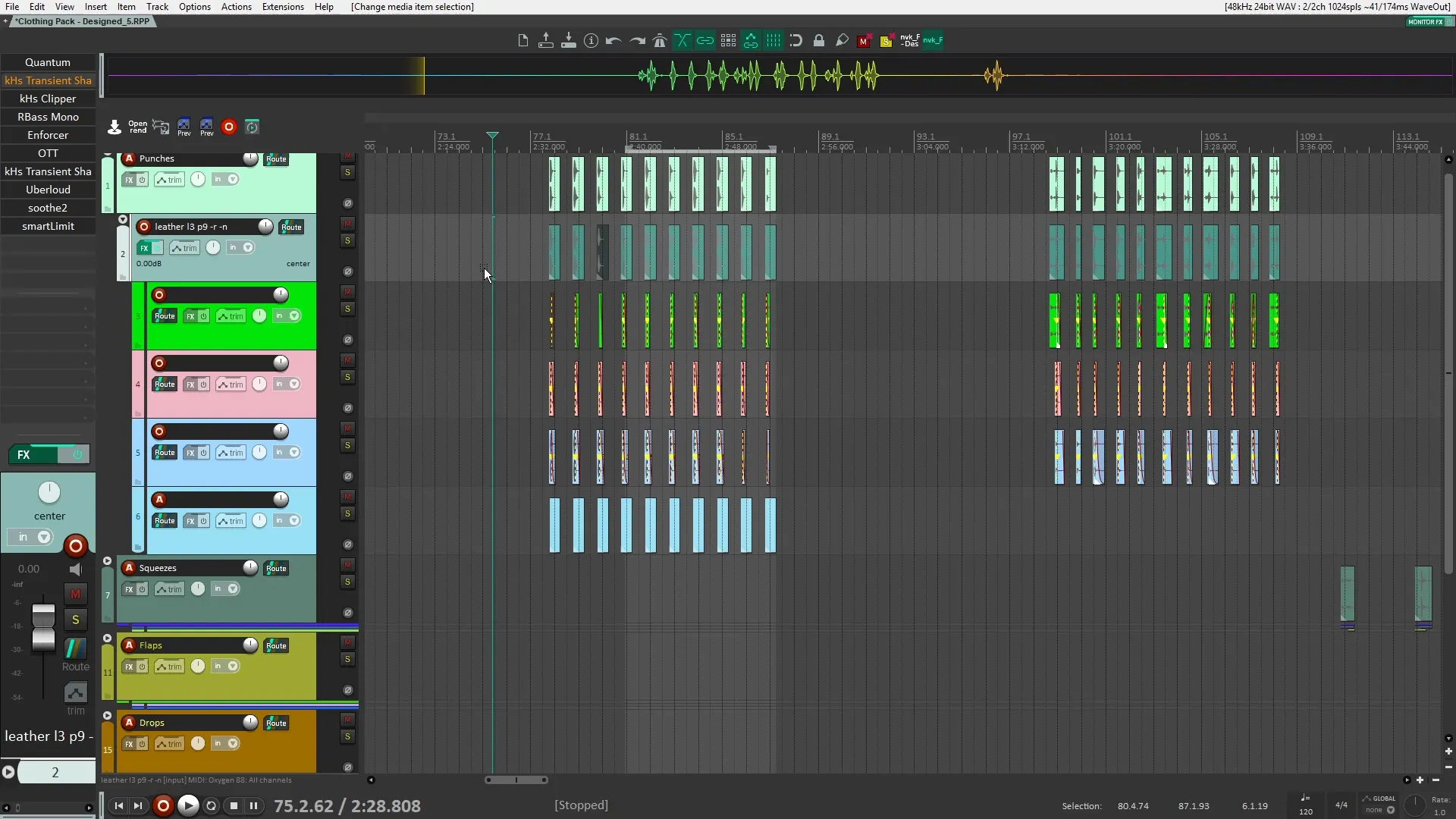Click trim envelope button on Flaps track
Viewport: 1456px width, 819px height.
point(169,667)
